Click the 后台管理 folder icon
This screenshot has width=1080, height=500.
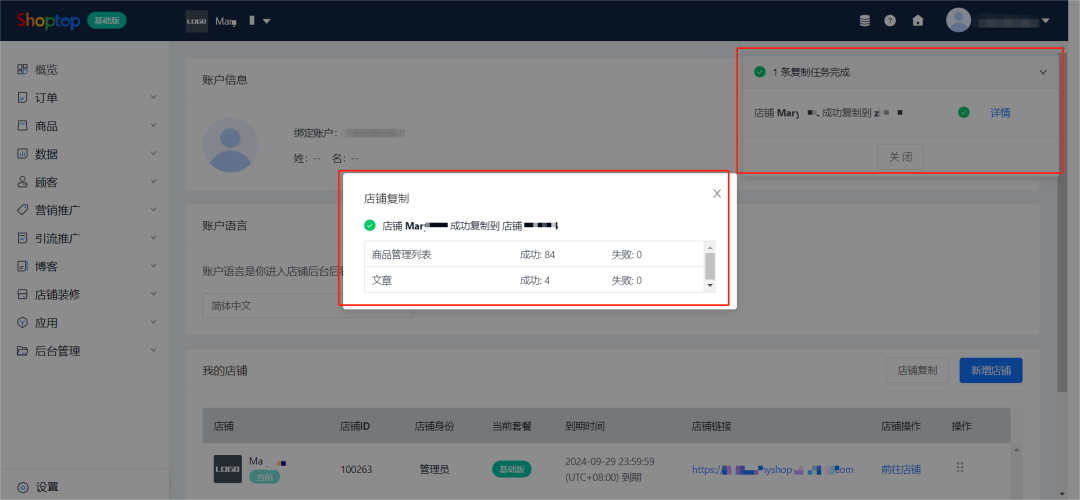pos(22,351)
